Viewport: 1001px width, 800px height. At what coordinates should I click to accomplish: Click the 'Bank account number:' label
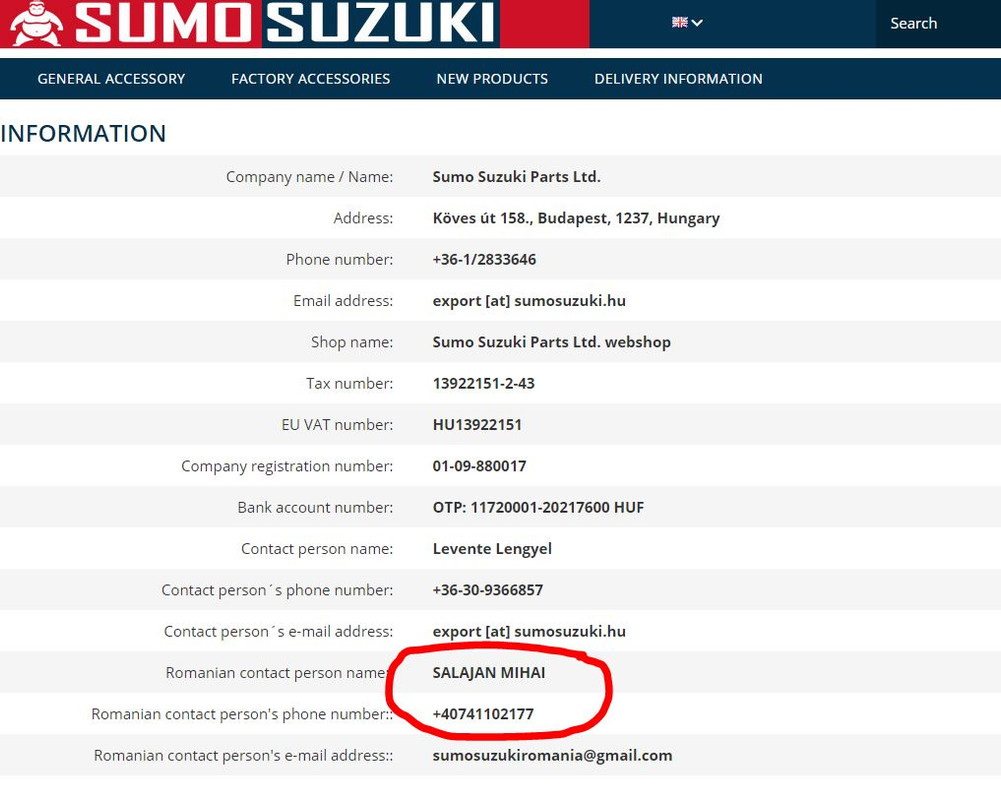coord(315,508)
